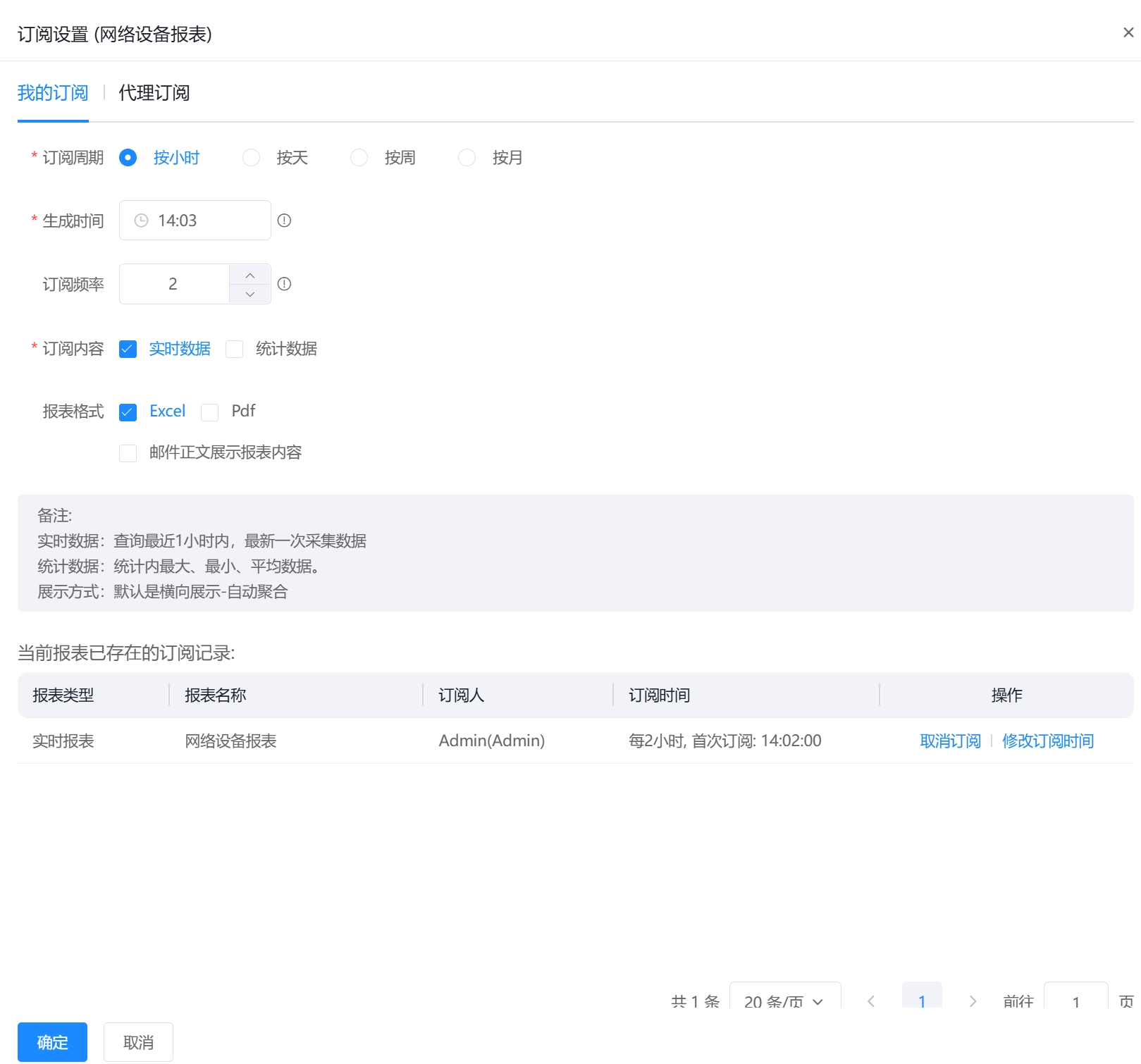Click the 订阅频率 number field showing 2
The height and width of the screenshot is (1064, 1141).
[173, 284]
